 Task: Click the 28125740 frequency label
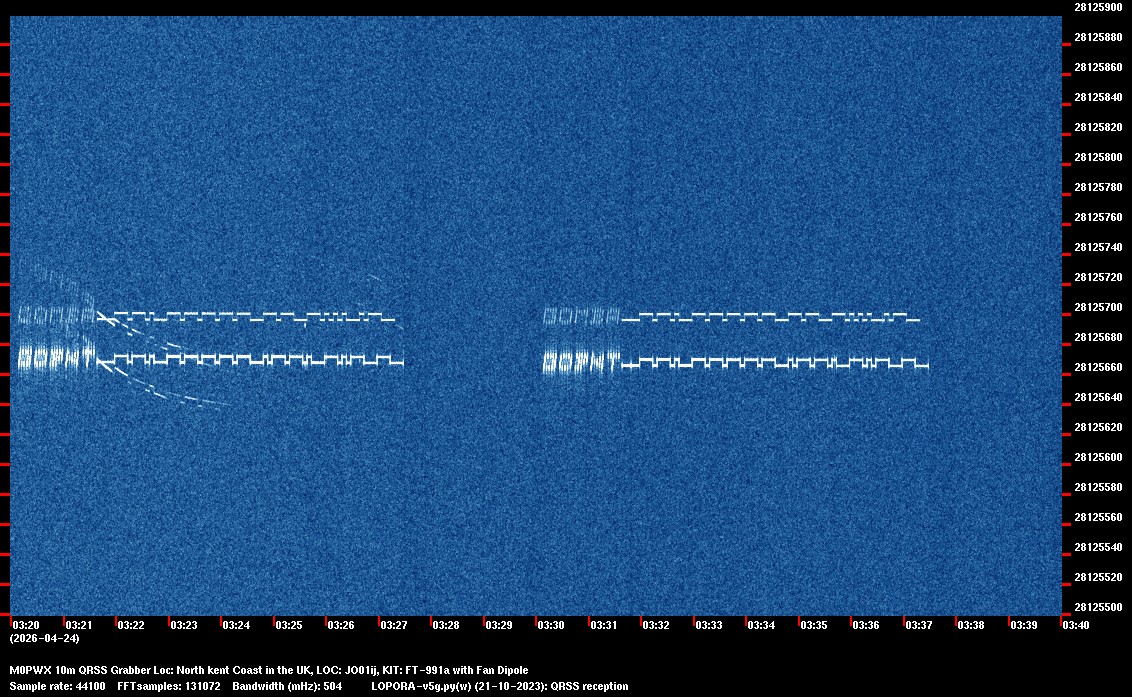point(1098,247)
